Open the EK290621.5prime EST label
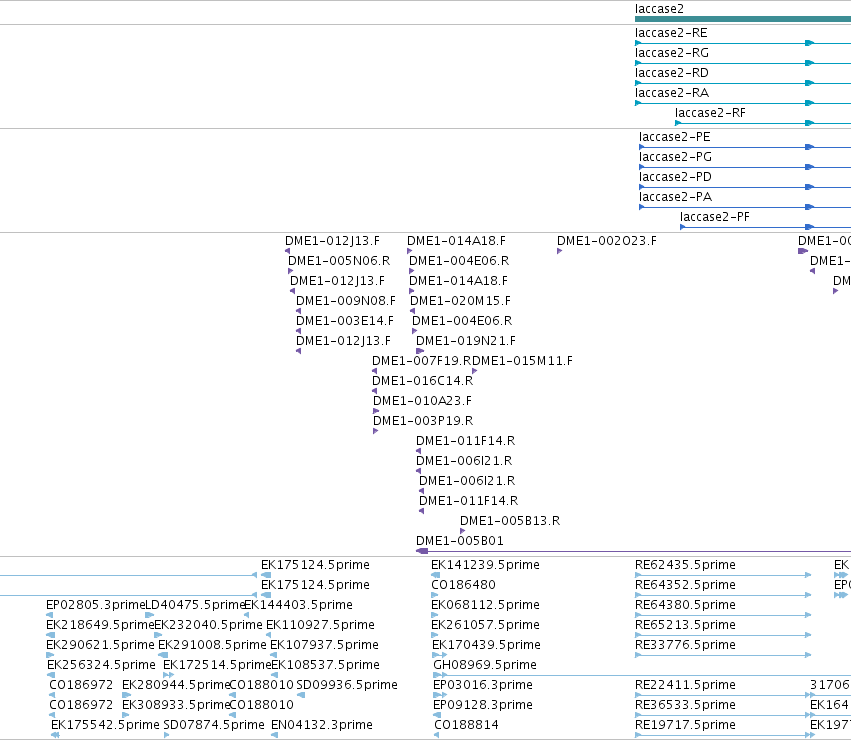The width and height of the screenshot is (851, 740). click(100, 645)
